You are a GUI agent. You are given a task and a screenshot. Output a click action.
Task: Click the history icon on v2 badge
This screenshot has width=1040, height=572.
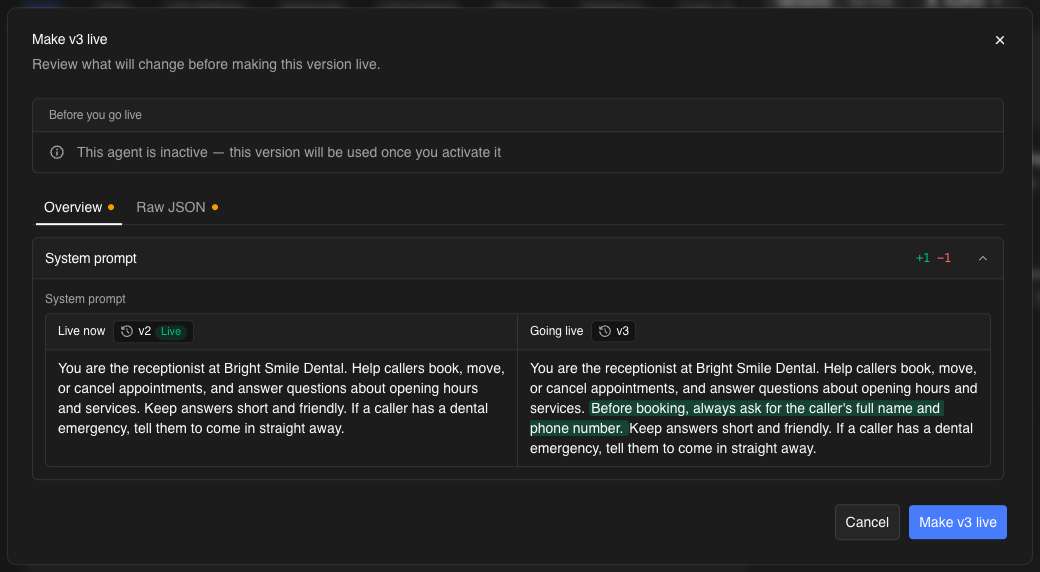[x=127, y=331]
